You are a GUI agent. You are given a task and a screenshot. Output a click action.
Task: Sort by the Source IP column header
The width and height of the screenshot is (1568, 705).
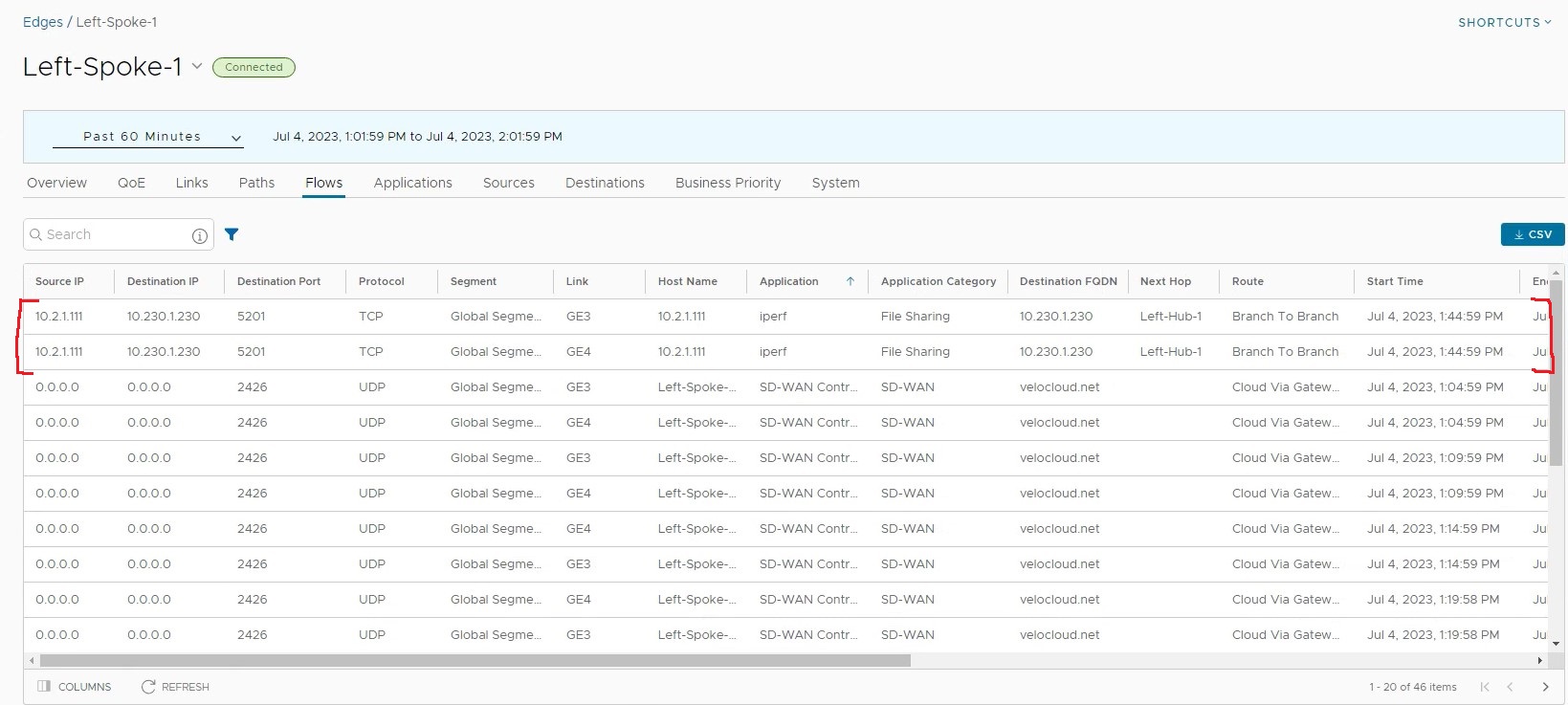point(59,281)
